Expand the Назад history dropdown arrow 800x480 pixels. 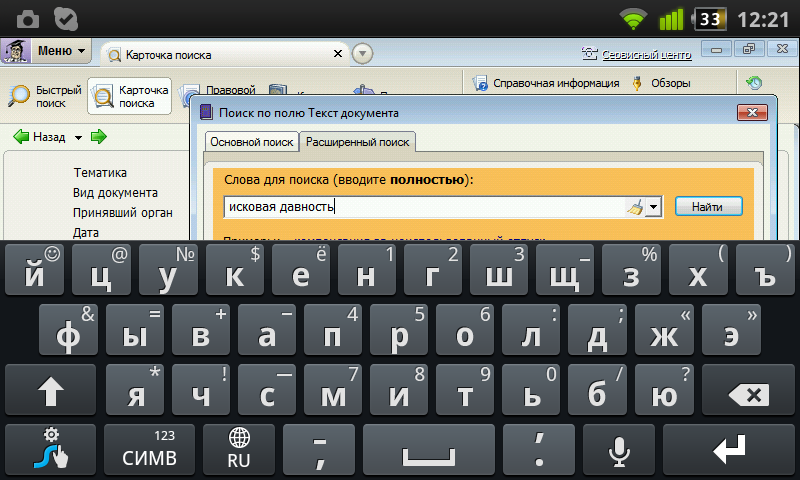pos(78,137)
